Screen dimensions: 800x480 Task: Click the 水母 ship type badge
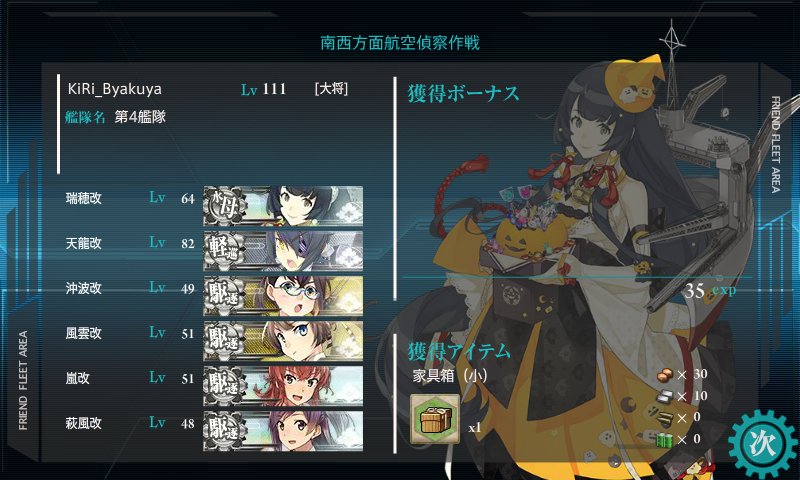coord(224,206)
